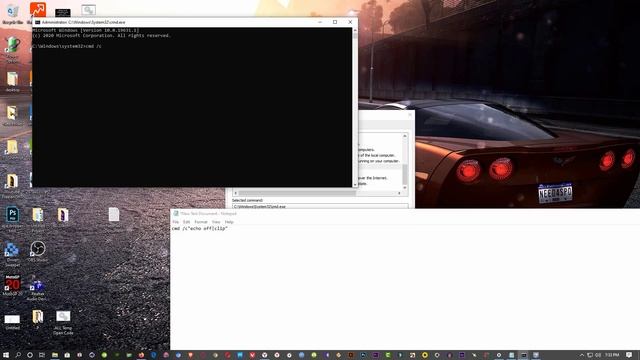Click the Windows Start button

click(x=6, y=355)
